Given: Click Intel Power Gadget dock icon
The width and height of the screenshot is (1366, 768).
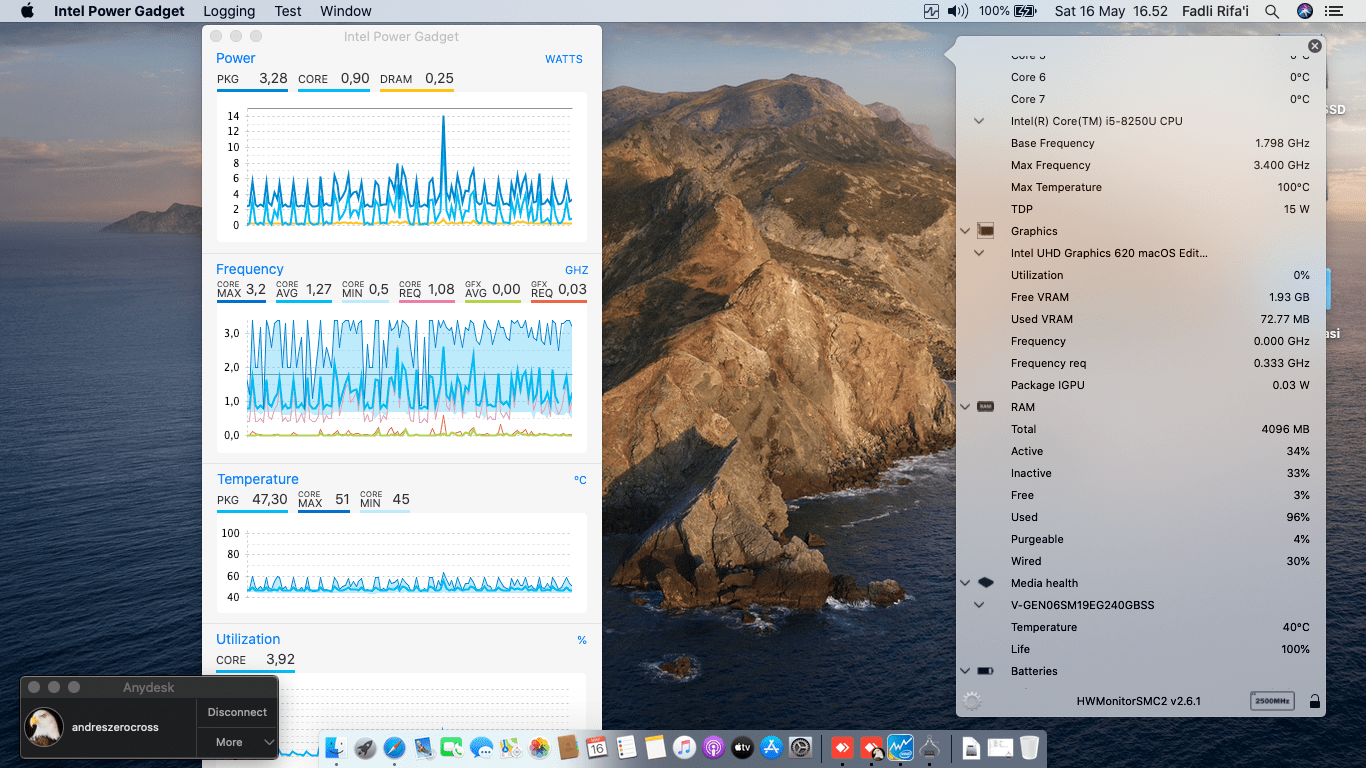Looking at the screenshot, I should tap(901, 747).
